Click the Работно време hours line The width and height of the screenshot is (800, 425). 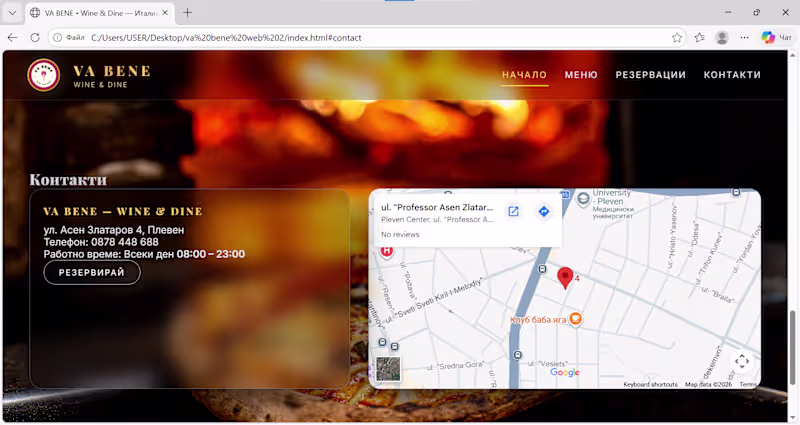coord(144,254)
